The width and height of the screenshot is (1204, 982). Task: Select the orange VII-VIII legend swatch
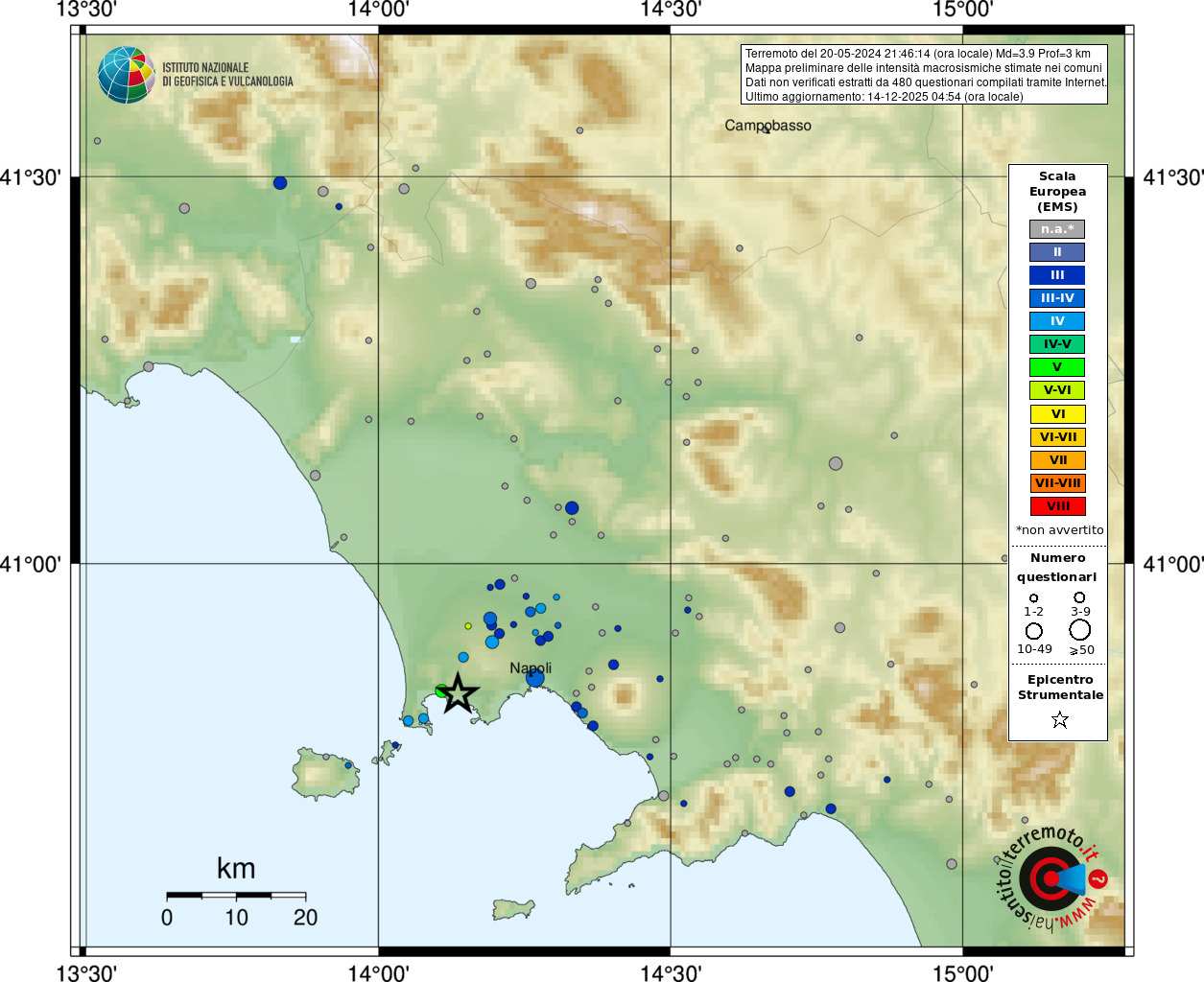point(1057,483)
